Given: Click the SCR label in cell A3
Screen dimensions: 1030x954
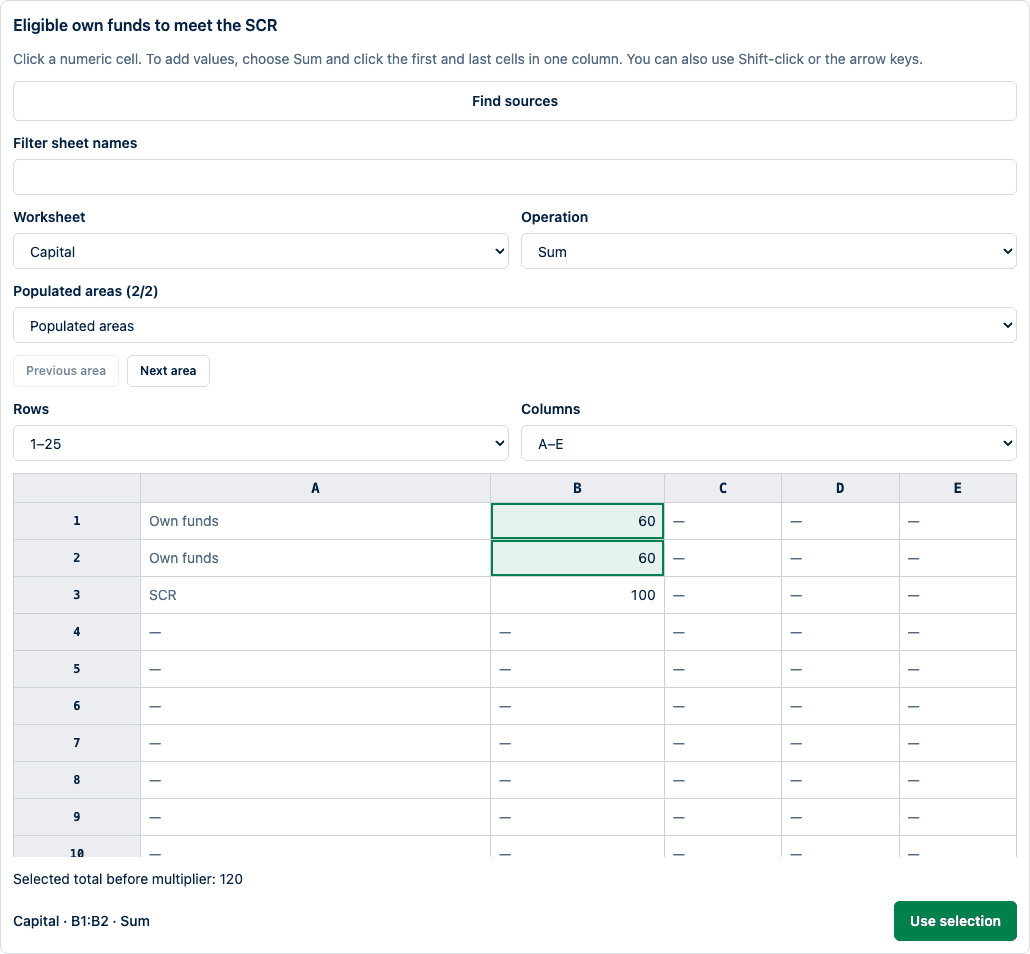Looking at the screenshot, I should [163, 595].
